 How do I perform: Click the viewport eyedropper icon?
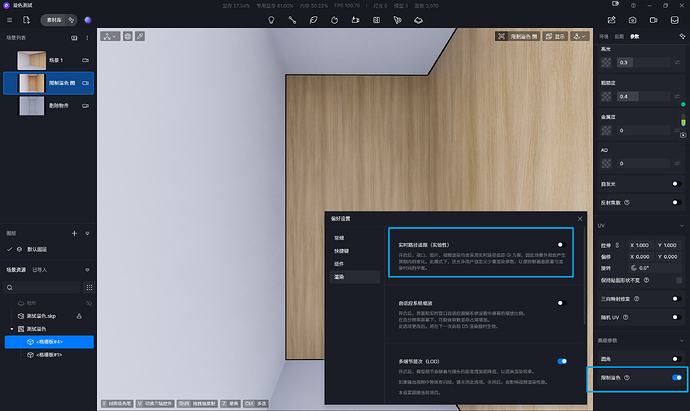tap(140, 36)
